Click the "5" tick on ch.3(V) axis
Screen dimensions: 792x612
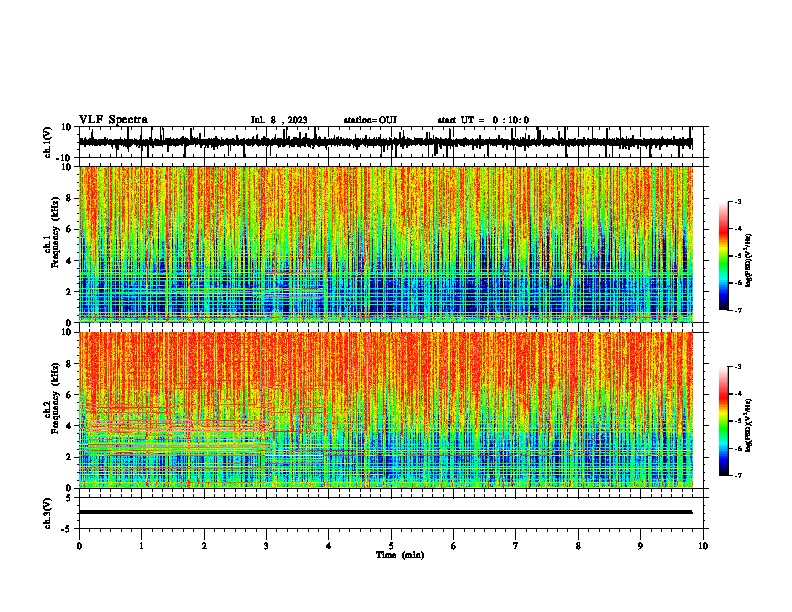point(70,498)
